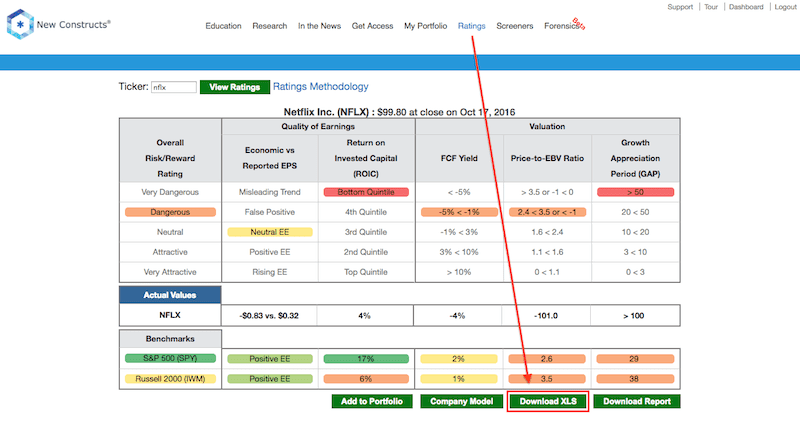Click the 2.6 Price-to-EBV benchmark cell

547,359
